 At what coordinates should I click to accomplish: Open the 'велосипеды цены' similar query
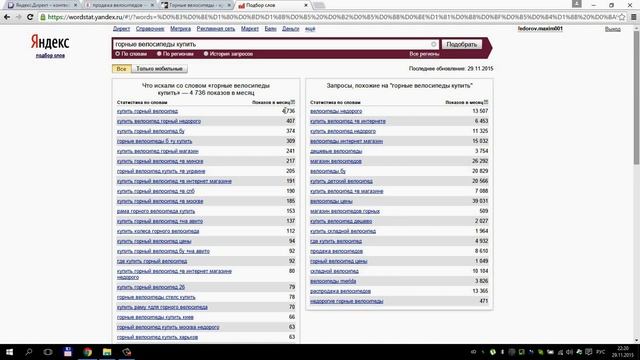pyautogui.click(x=331, y=201)
